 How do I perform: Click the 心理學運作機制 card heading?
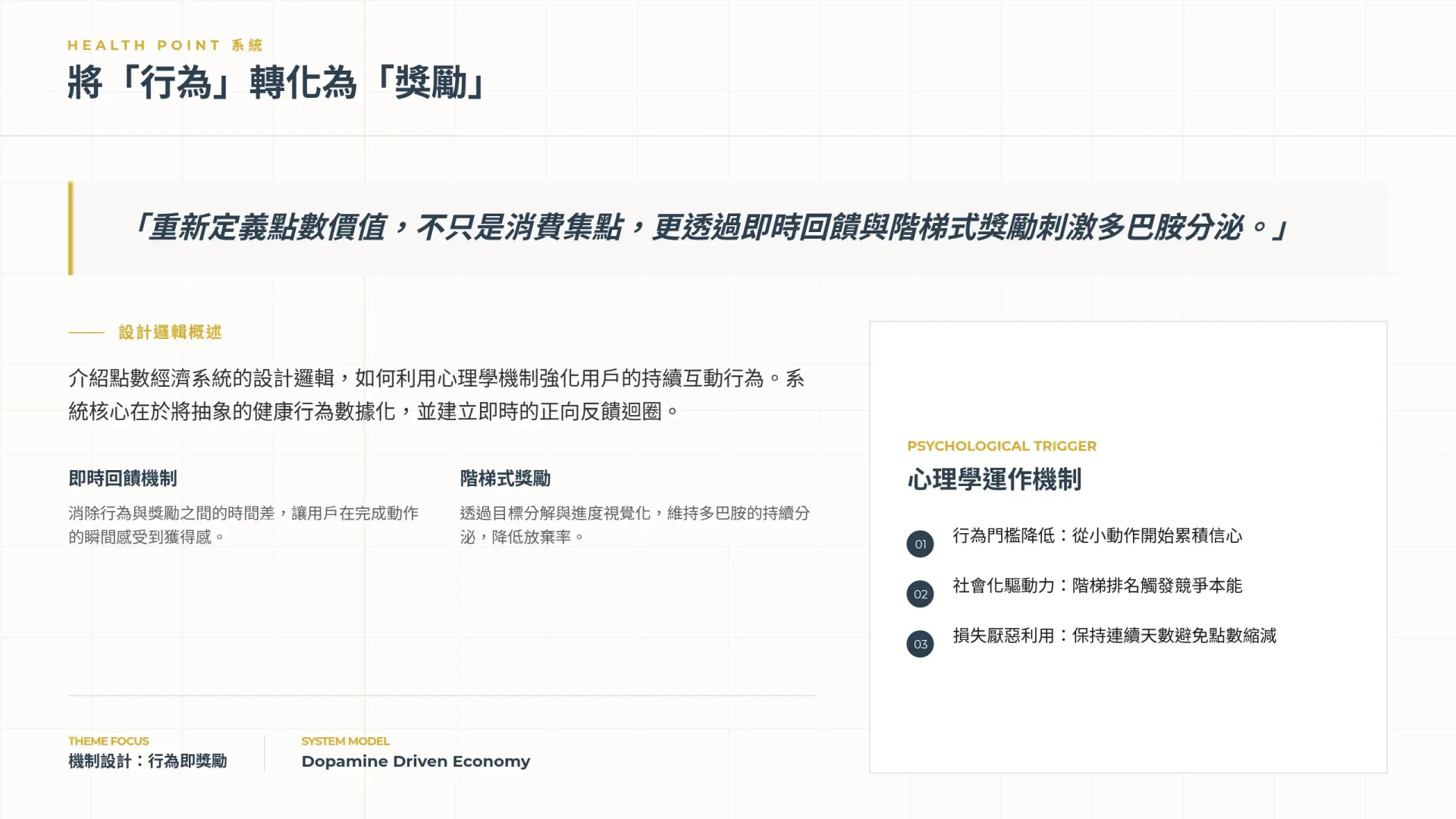994,479
